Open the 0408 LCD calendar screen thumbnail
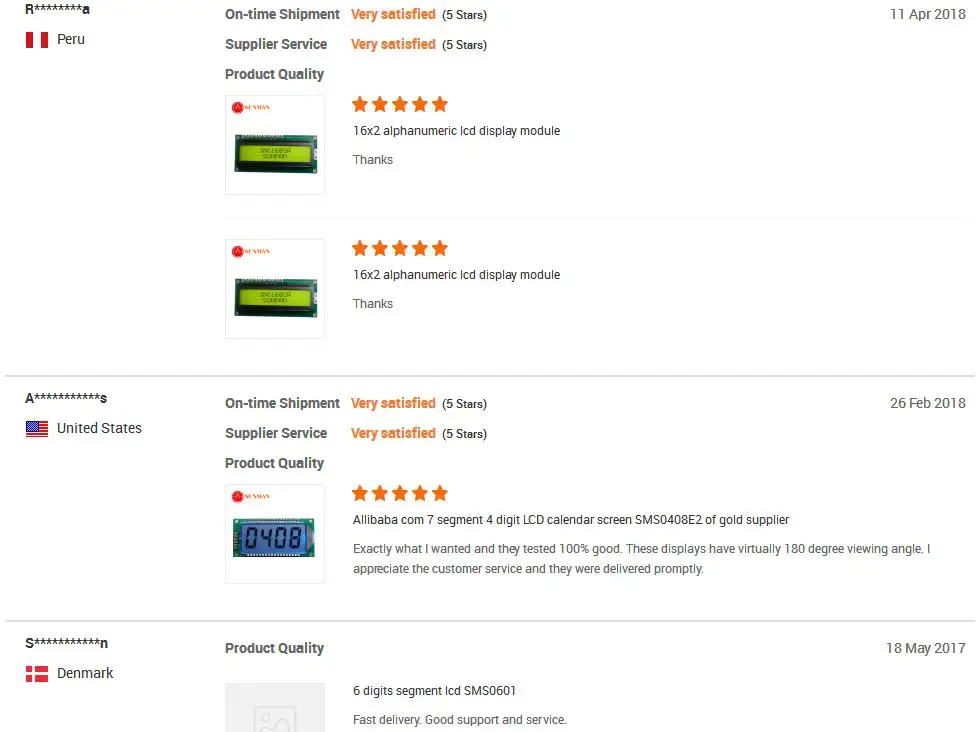980x732 pixels. tap(275, 534)
